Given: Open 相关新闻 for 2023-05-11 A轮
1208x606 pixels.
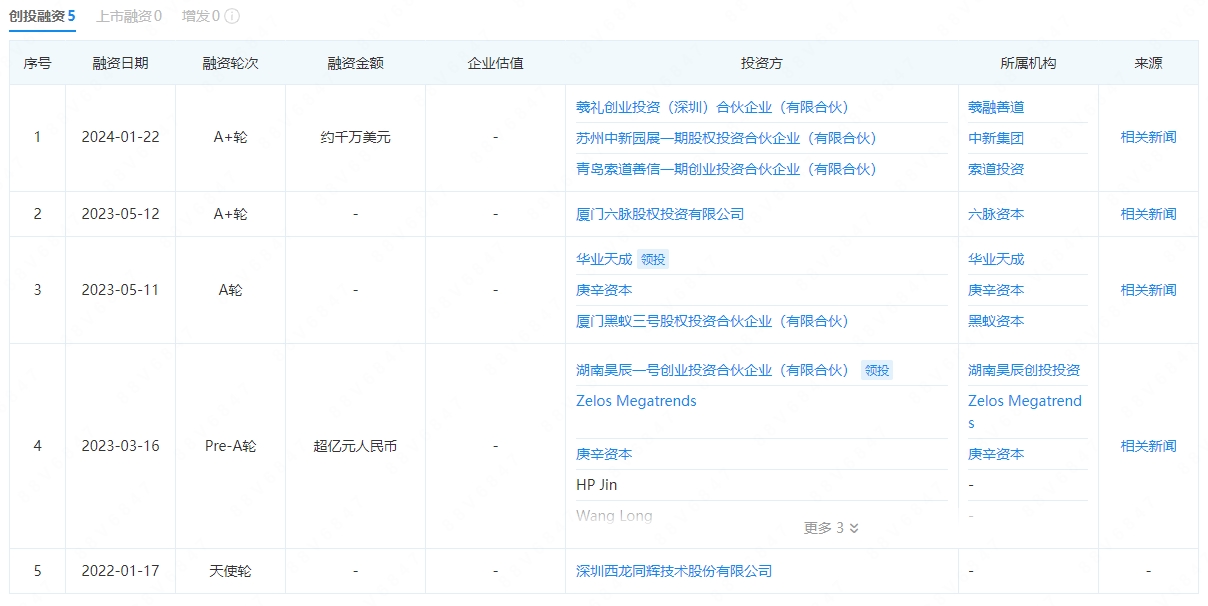Looking at the screenshot, I should pos(1148,290).
